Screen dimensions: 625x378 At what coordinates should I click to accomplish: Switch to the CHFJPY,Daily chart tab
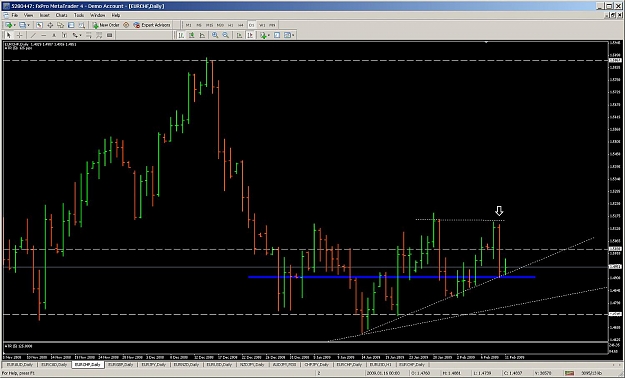point(316,364)
